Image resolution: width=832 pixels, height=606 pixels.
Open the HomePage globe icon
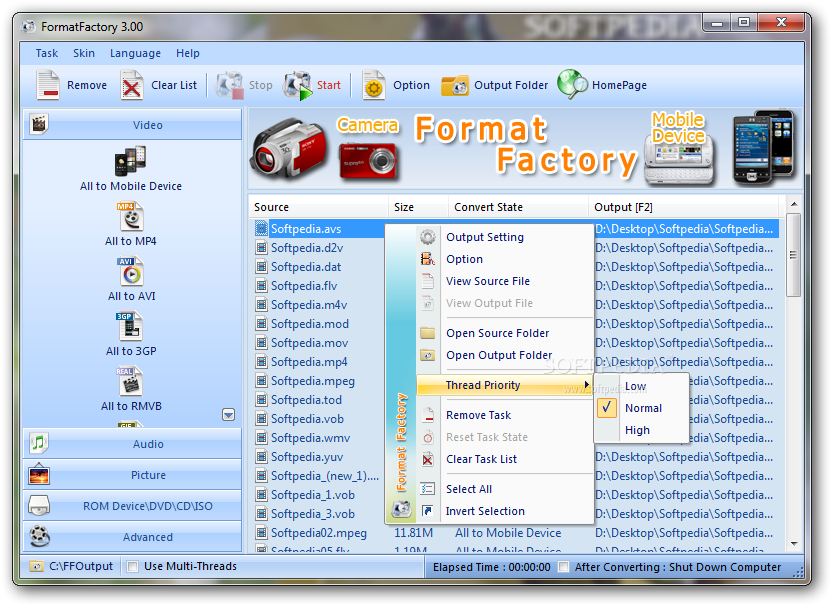(x=572, y=85)
